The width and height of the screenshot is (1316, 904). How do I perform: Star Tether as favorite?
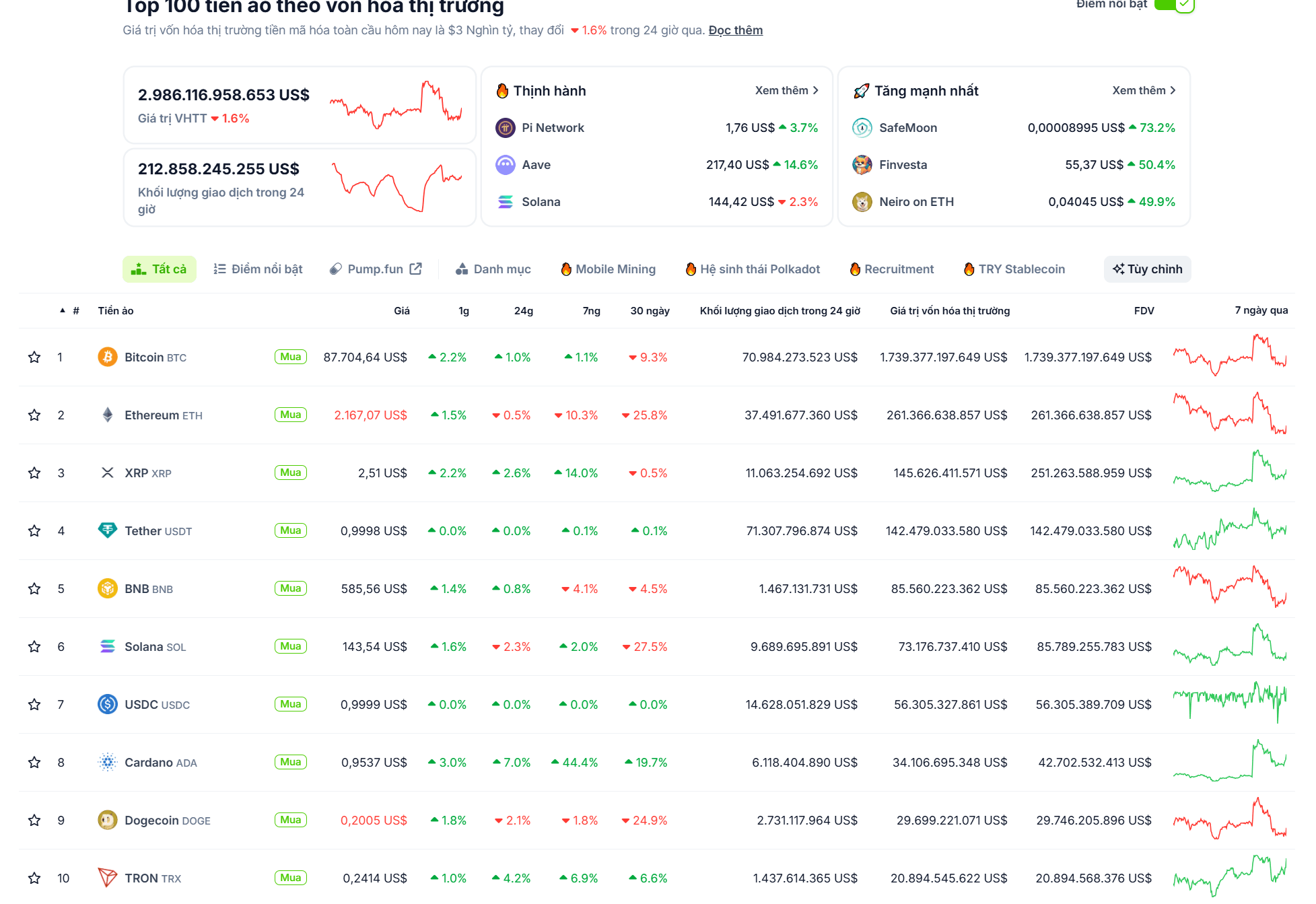34,531
